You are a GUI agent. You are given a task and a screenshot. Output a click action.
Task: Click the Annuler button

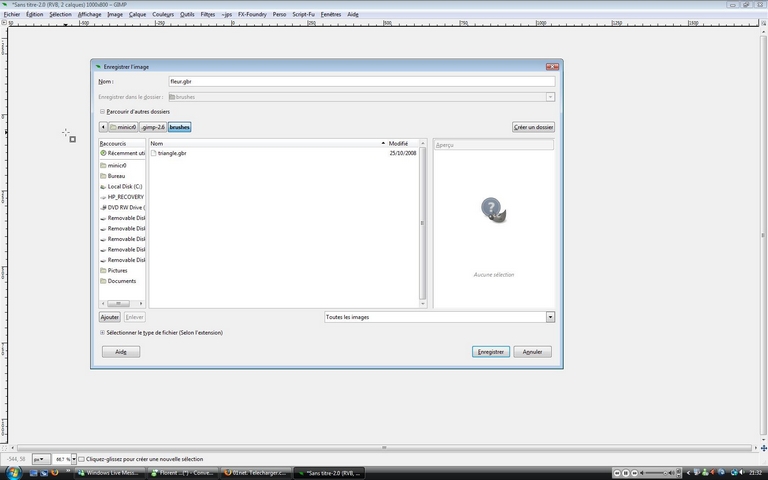tap(532, 352)
